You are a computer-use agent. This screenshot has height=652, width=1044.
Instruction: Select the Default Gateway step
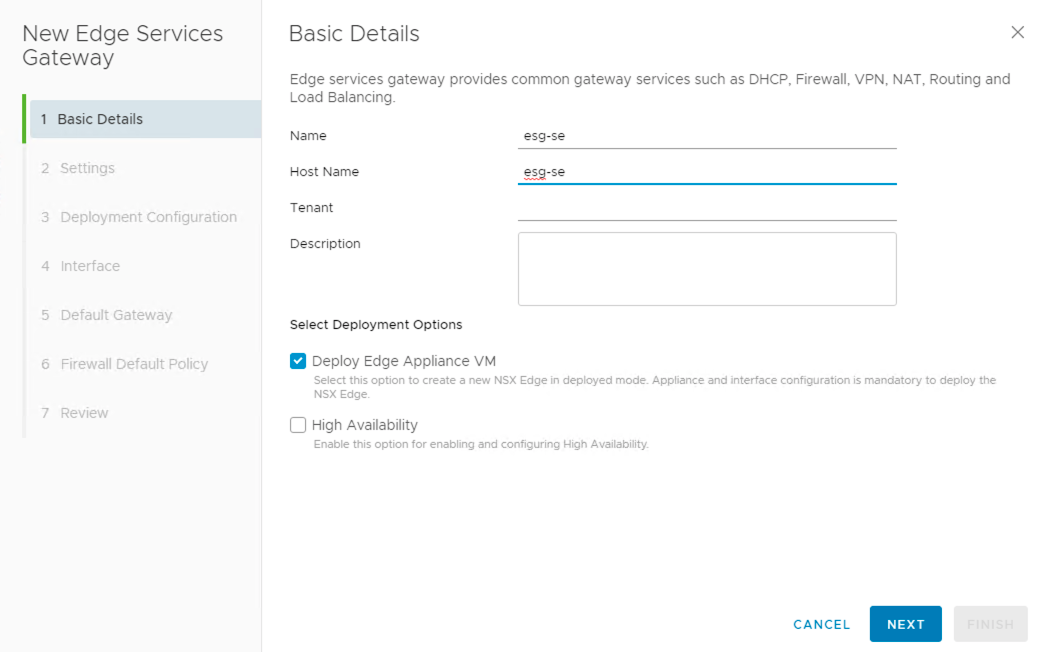click(x=116, y=315)
